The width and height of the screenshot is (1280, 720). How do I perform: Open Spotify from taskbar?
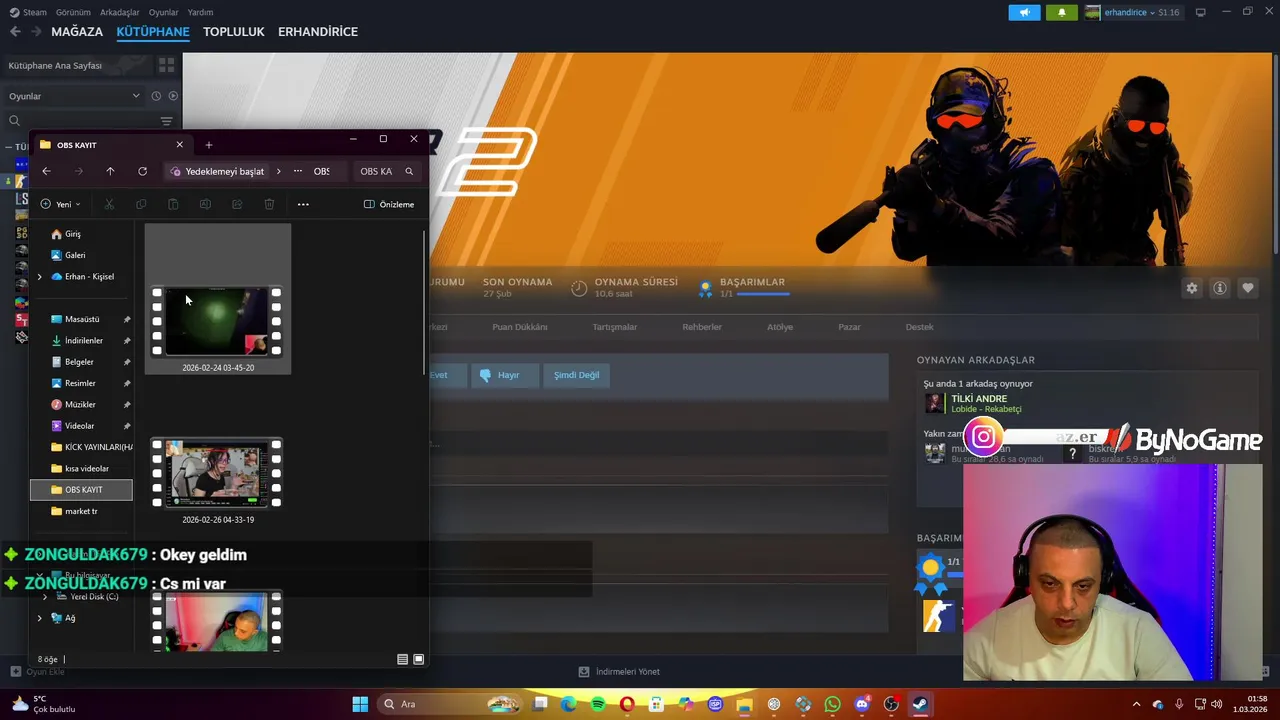pyautogui.click(x=598, y=704)
